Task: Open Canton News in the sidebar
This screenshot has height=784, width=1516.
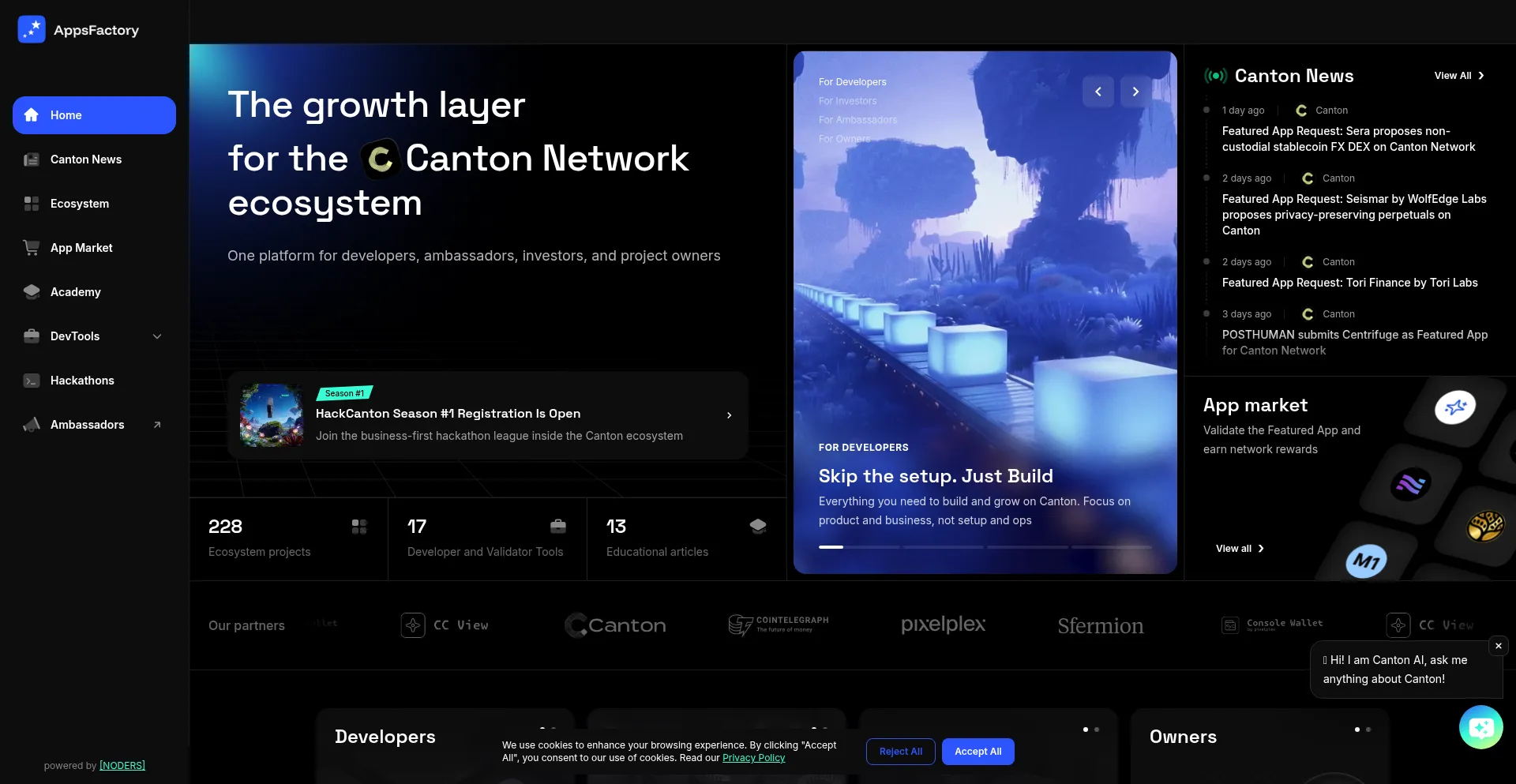Action: pyautogui.click(x=94, y=159)
